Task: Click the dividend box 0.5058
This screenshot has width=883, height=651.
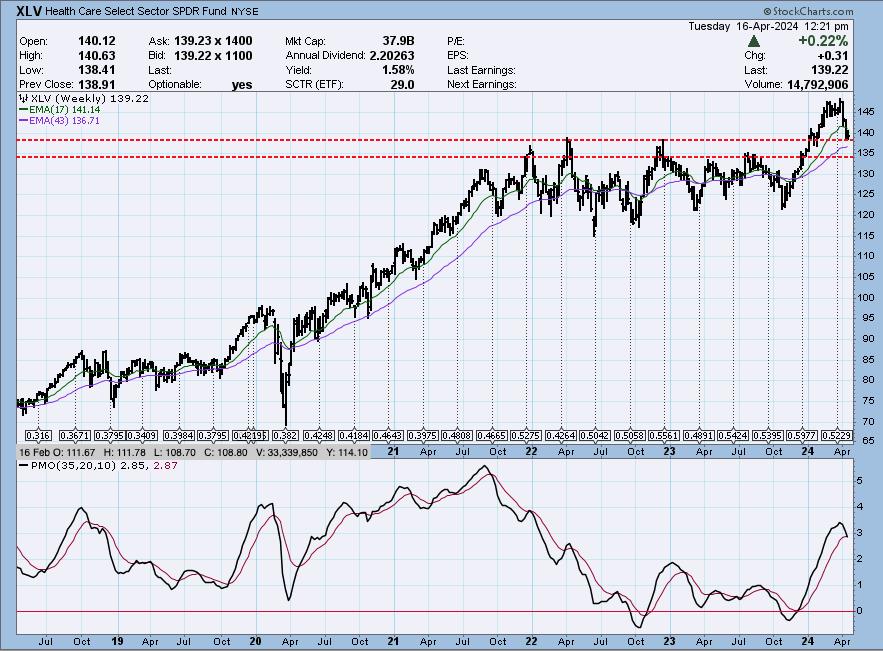Action: 630,435
